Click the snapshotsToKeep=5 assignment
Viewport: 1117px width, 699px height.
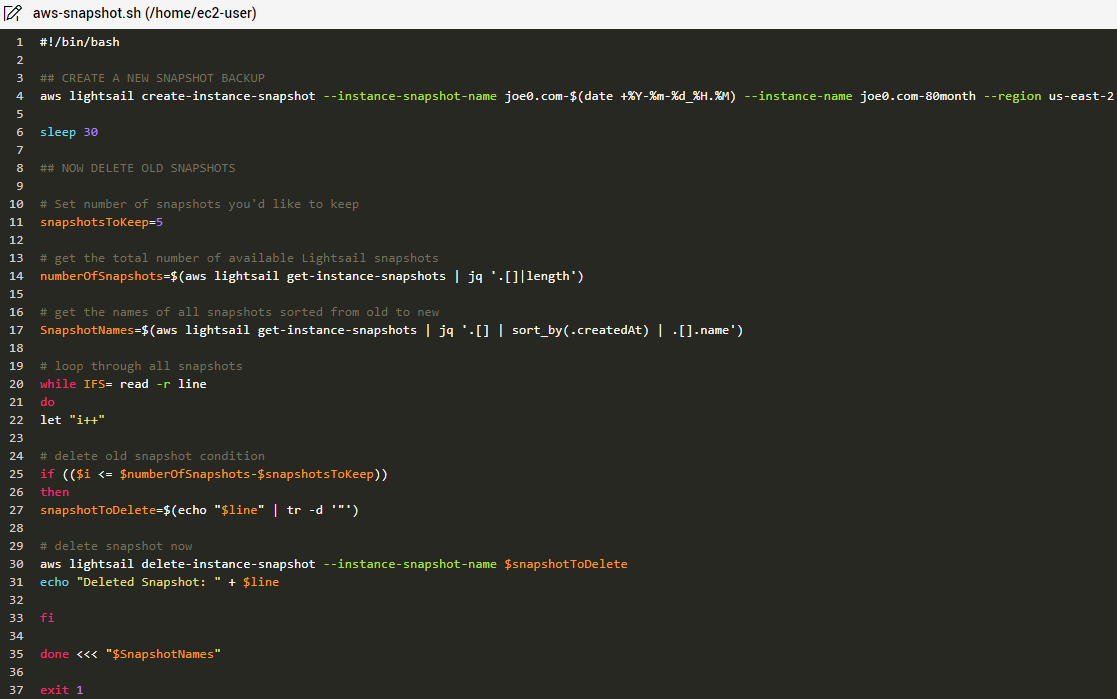pos(101,222)
